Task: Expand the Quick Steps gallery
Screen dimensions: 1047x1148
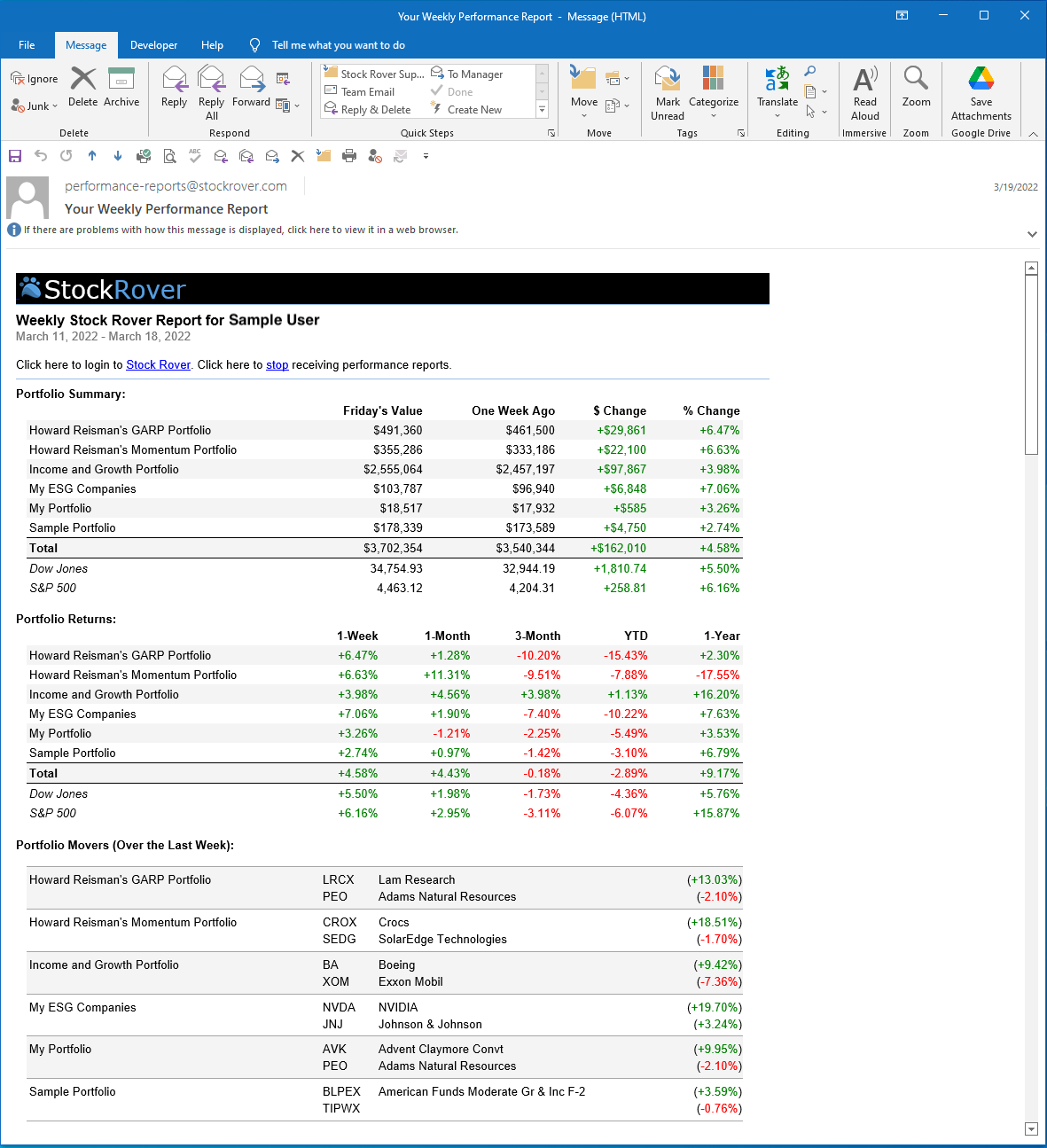Action: (543, 110)
